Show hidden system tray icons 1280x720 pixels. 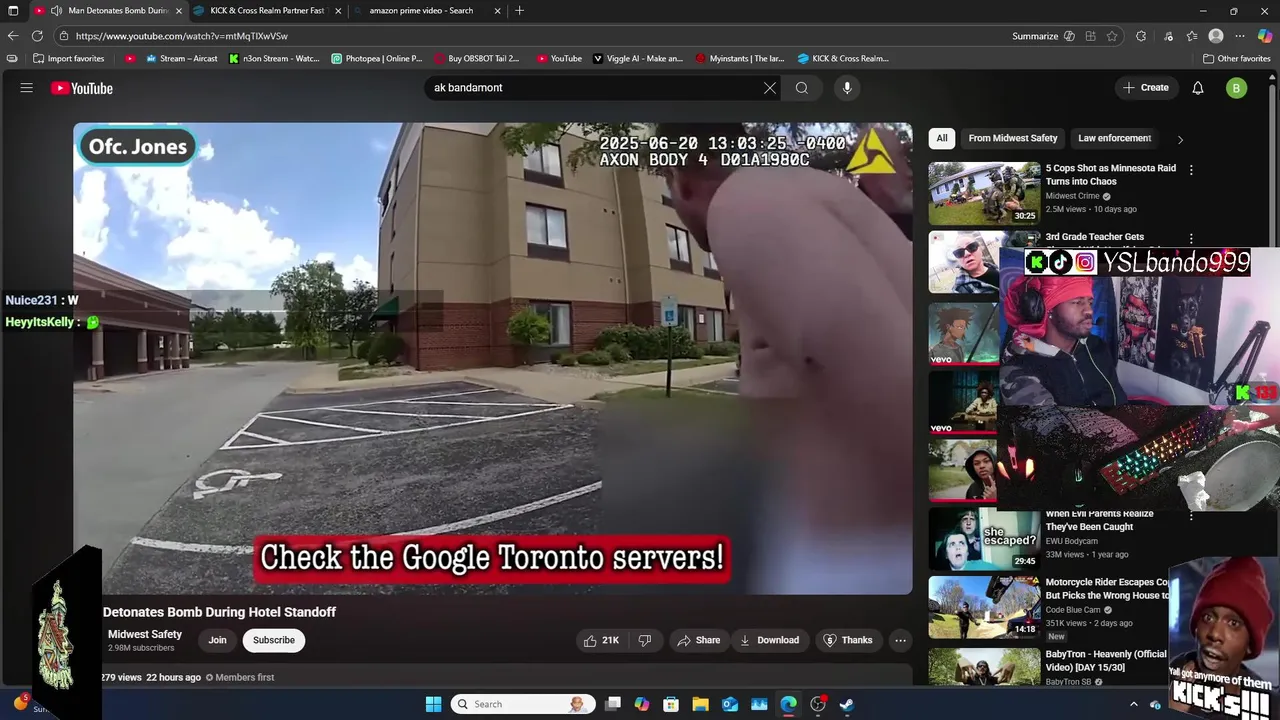click(1134, 704)
